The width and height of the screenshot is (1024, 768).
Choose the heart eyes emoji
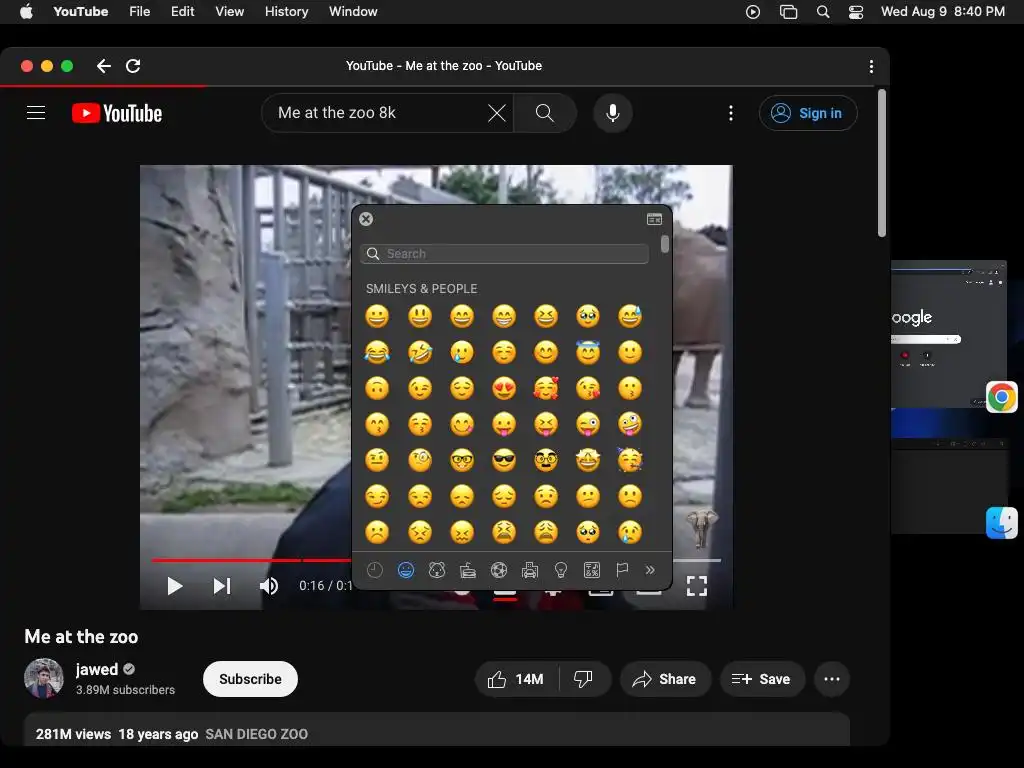coord(504,388)
